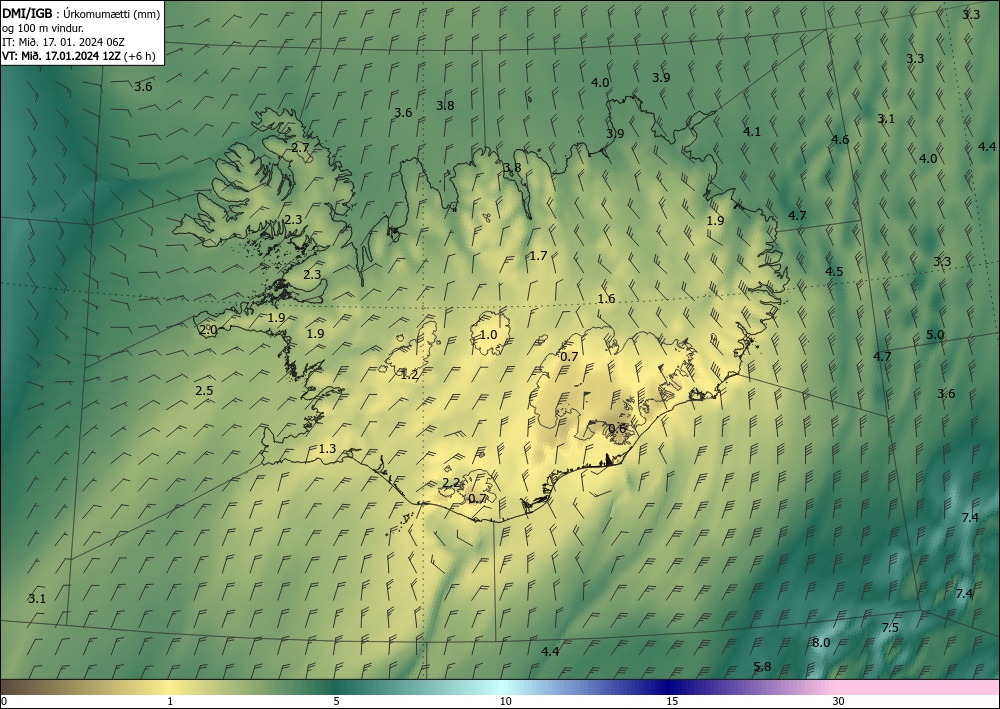Select the 2.2 value near Mýrdalsjökull
The height and width of the screenshot is (709, 1000).
click(x=451, y=483)
